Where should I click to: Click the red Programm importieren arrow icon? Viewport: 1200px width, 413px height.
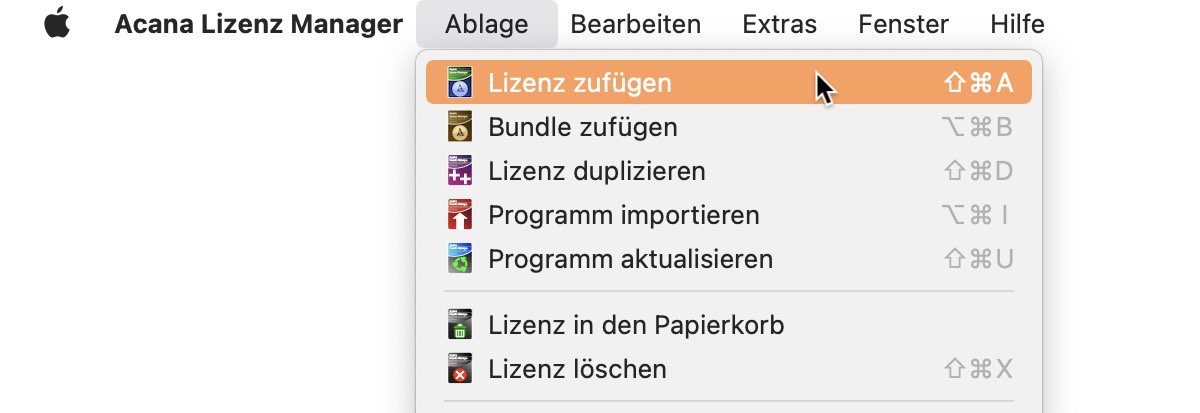click(459, 215)
